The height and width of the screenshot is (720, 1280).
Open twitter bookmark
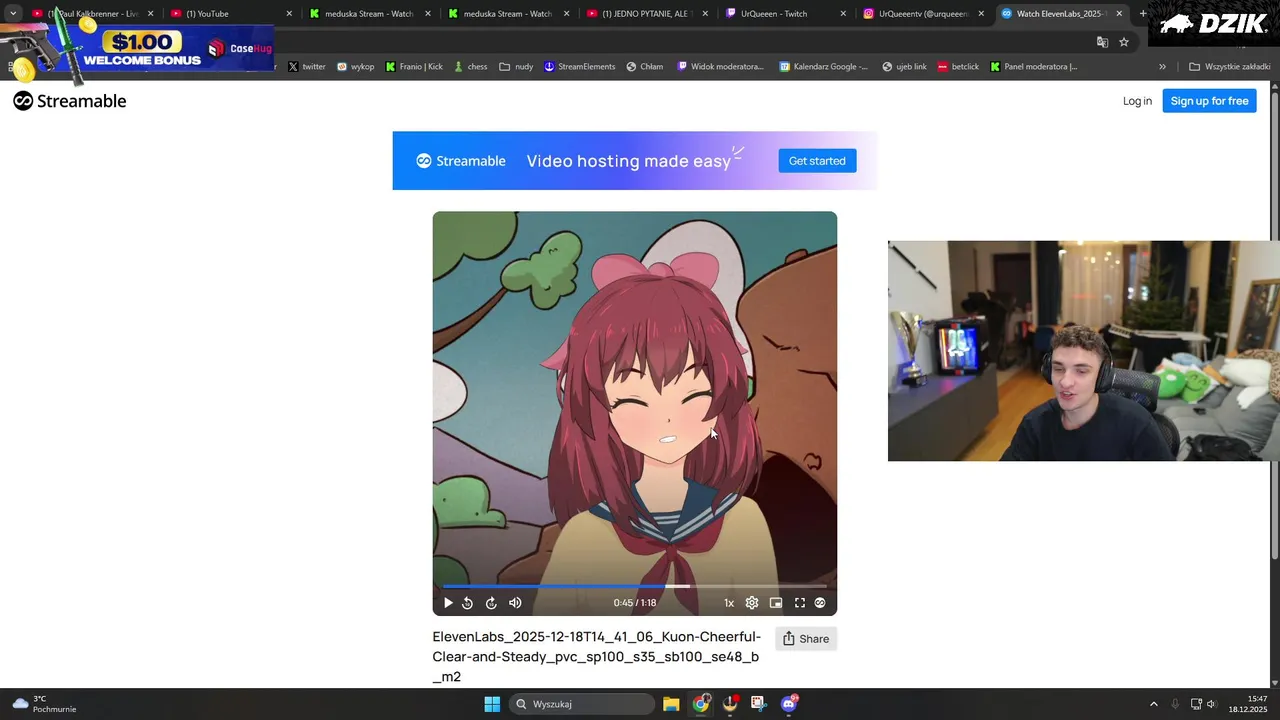click(307, 67)
